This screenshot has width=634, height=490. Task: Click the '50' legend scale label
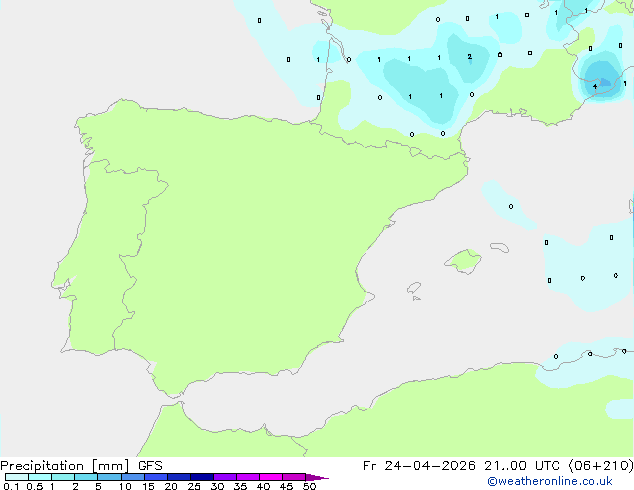click(309, 486)
